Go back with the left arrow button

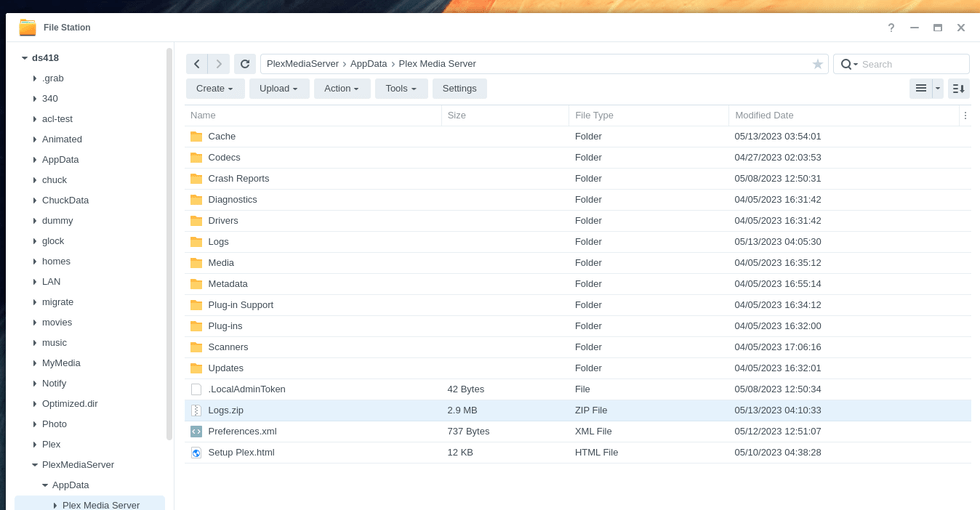click(x=197, y=64)
